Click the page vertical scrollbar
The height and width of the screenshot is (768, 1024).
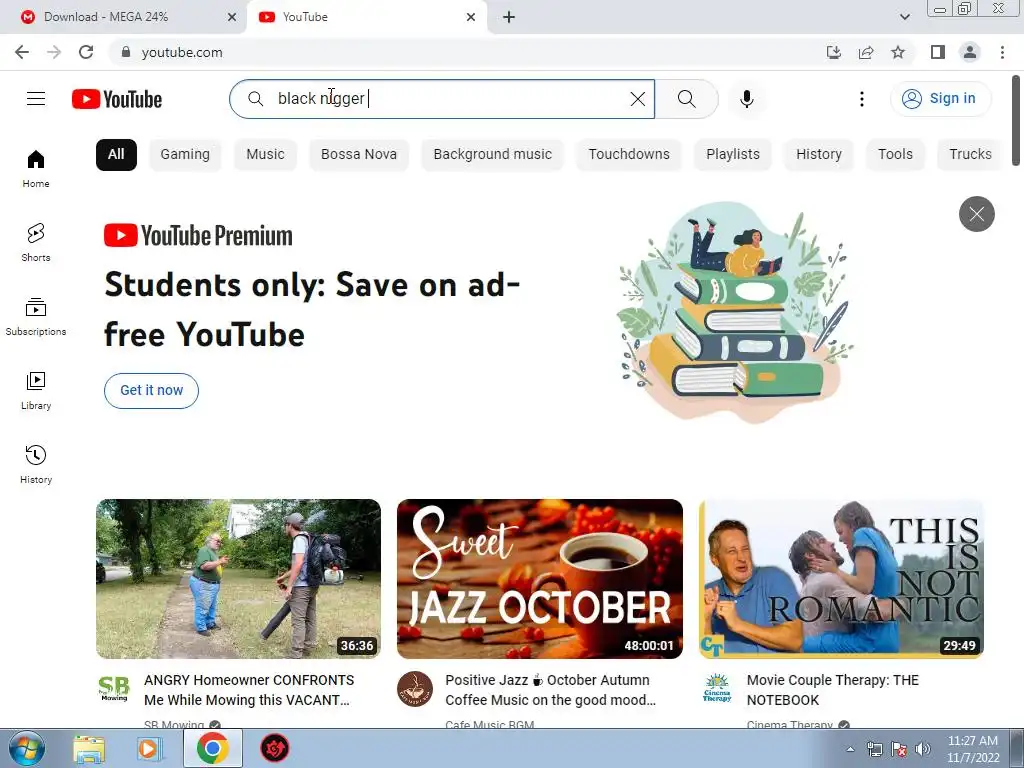[x=1016, y=121]
